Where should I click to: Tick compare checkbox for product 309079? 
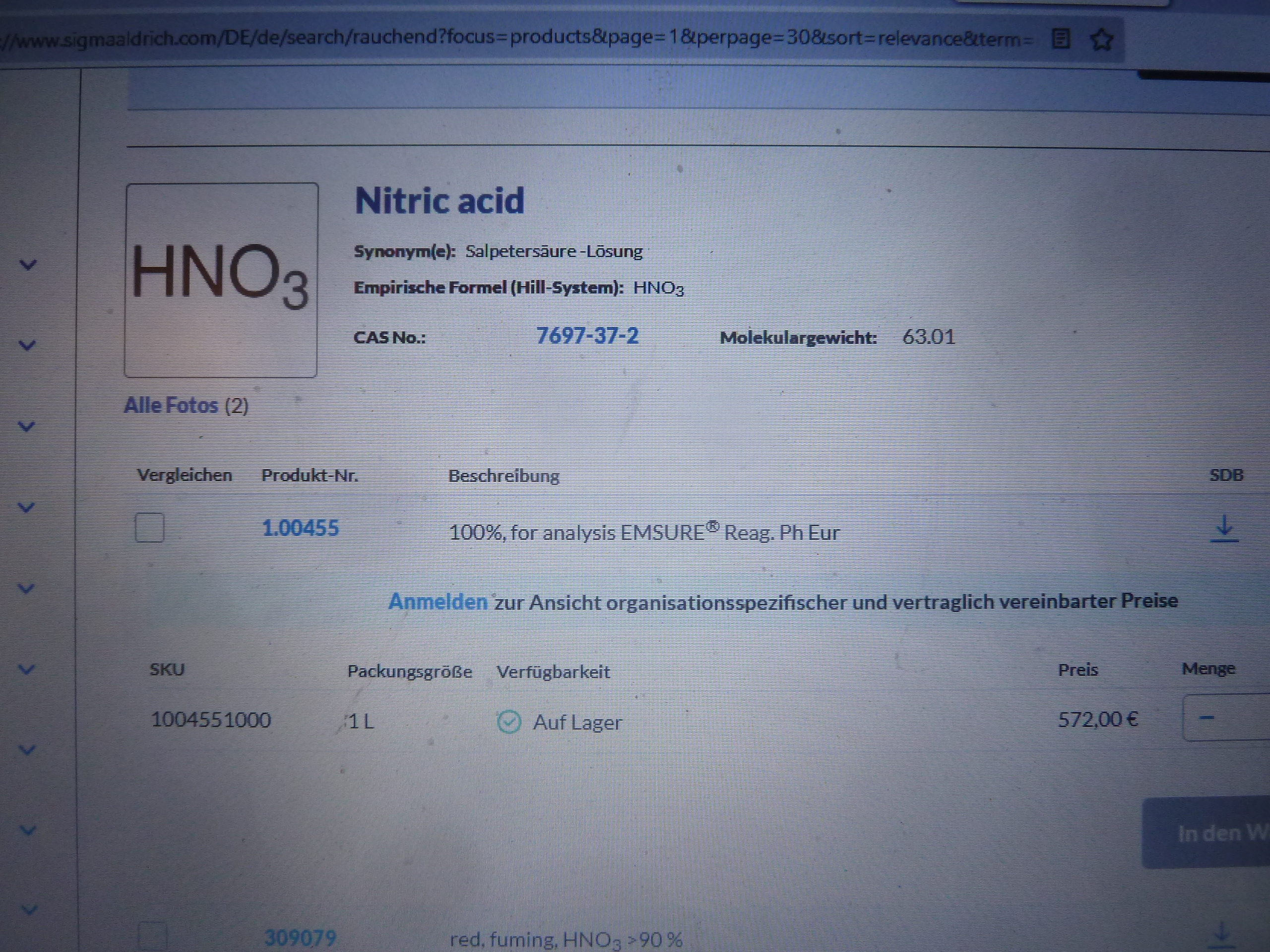[153, 937]
